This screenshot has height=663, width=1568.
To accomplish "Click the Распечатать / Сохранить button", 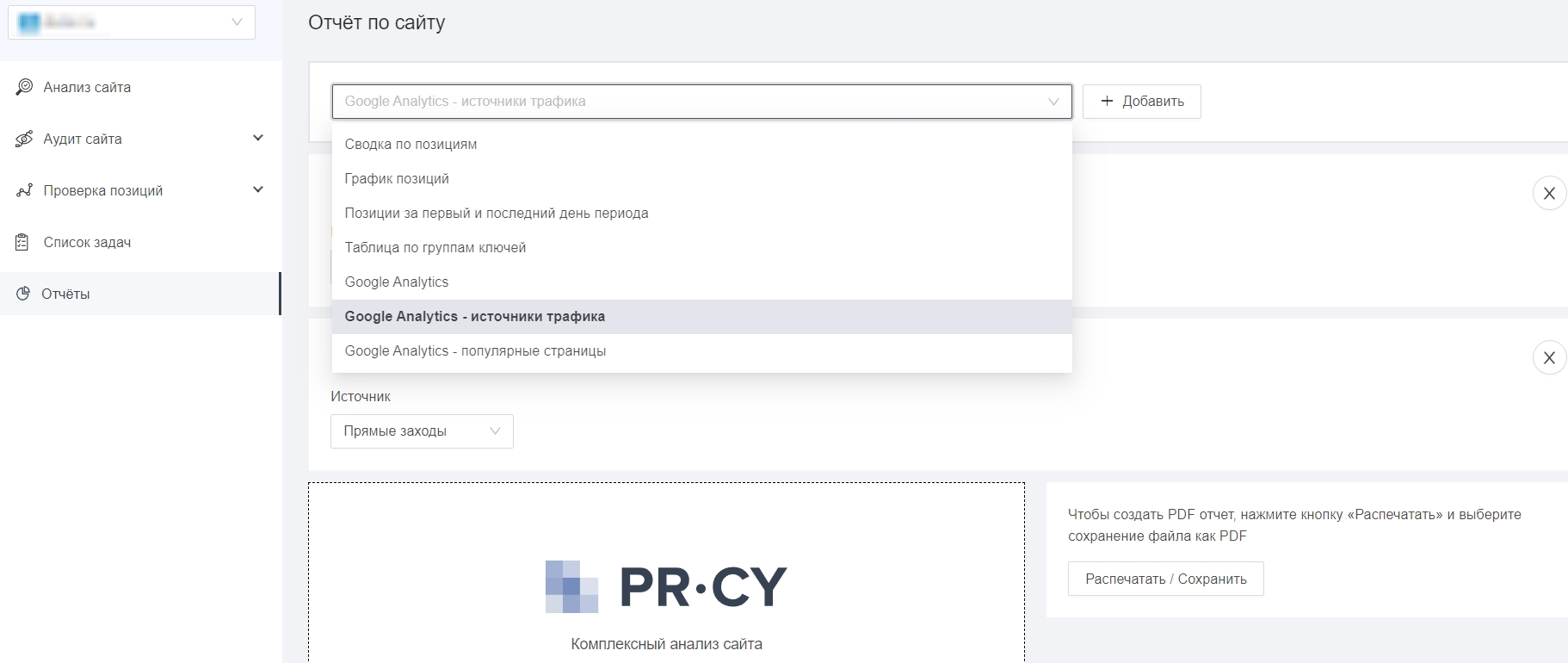I will coord(1165,579).
